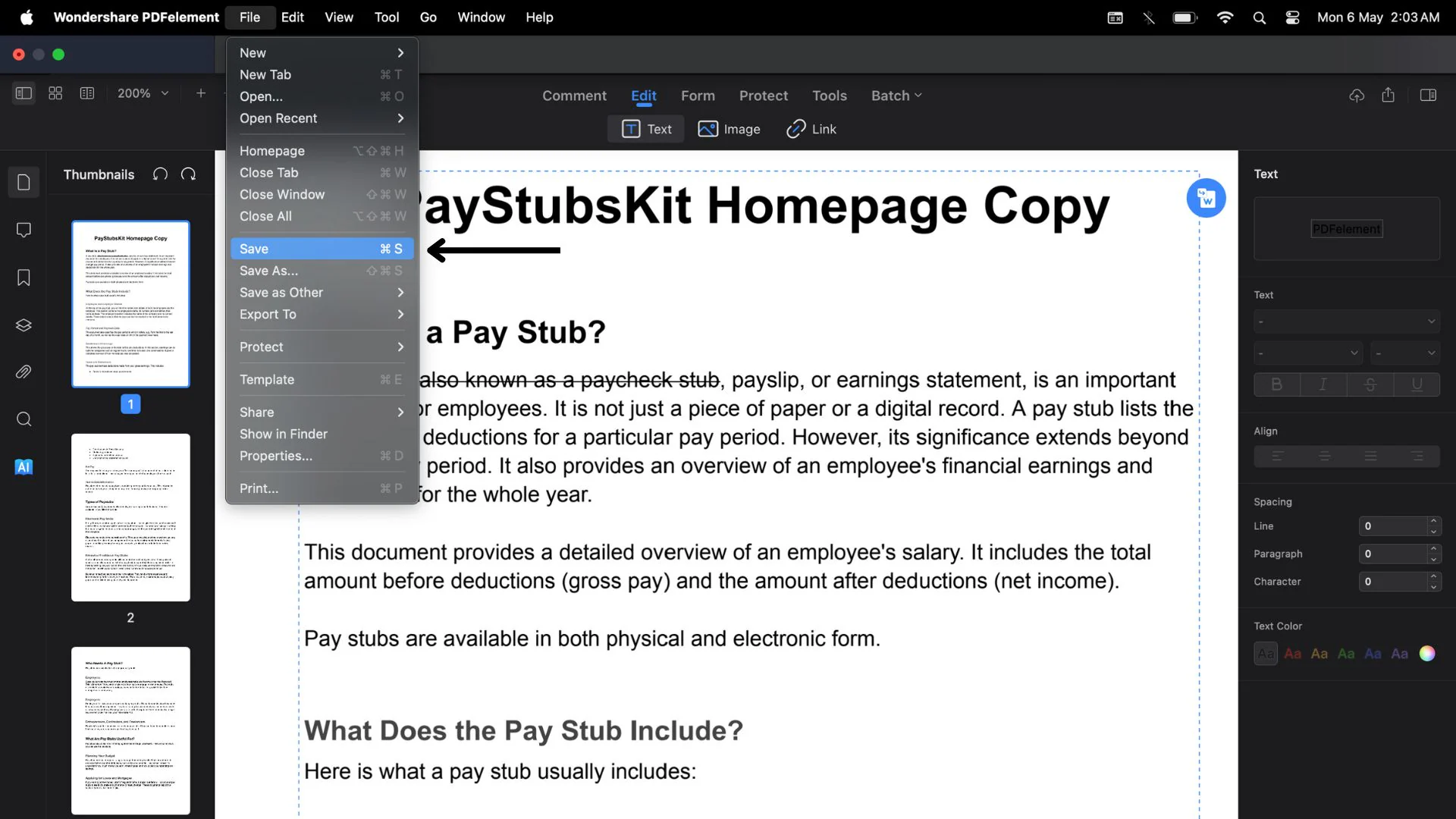Open the font size dropdown
The image size is (1456, 819).
(x=1405, y=353)
